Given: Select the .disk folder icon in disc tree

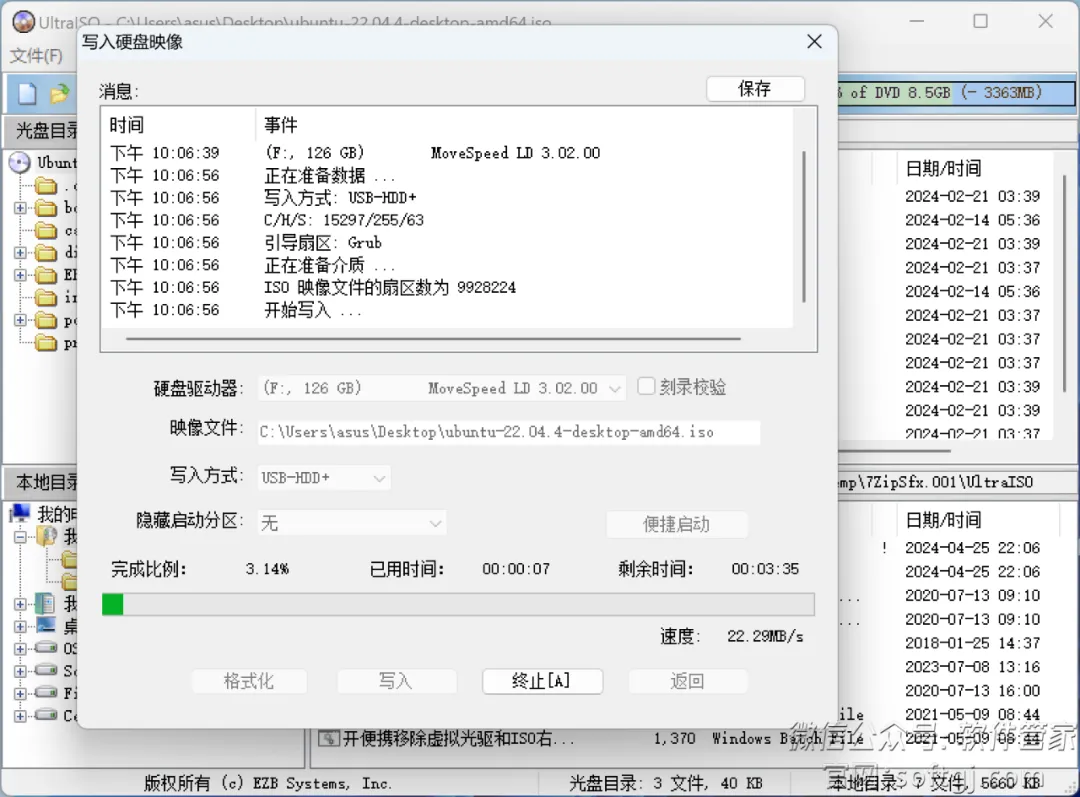Looking at the screenshot, I should point(46,186).
